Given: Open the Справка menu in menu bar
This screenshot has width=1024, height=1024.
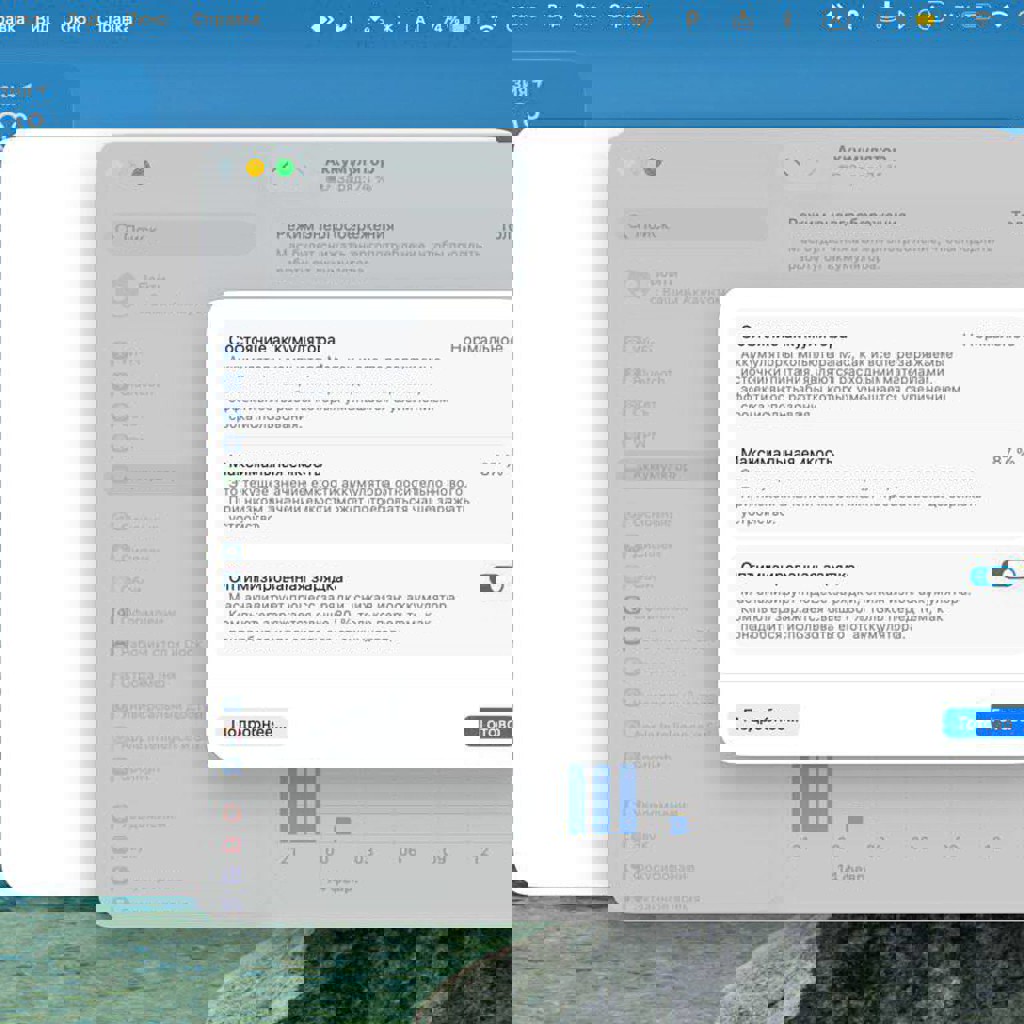Looking at the screenshot, I should click(226, 19).
